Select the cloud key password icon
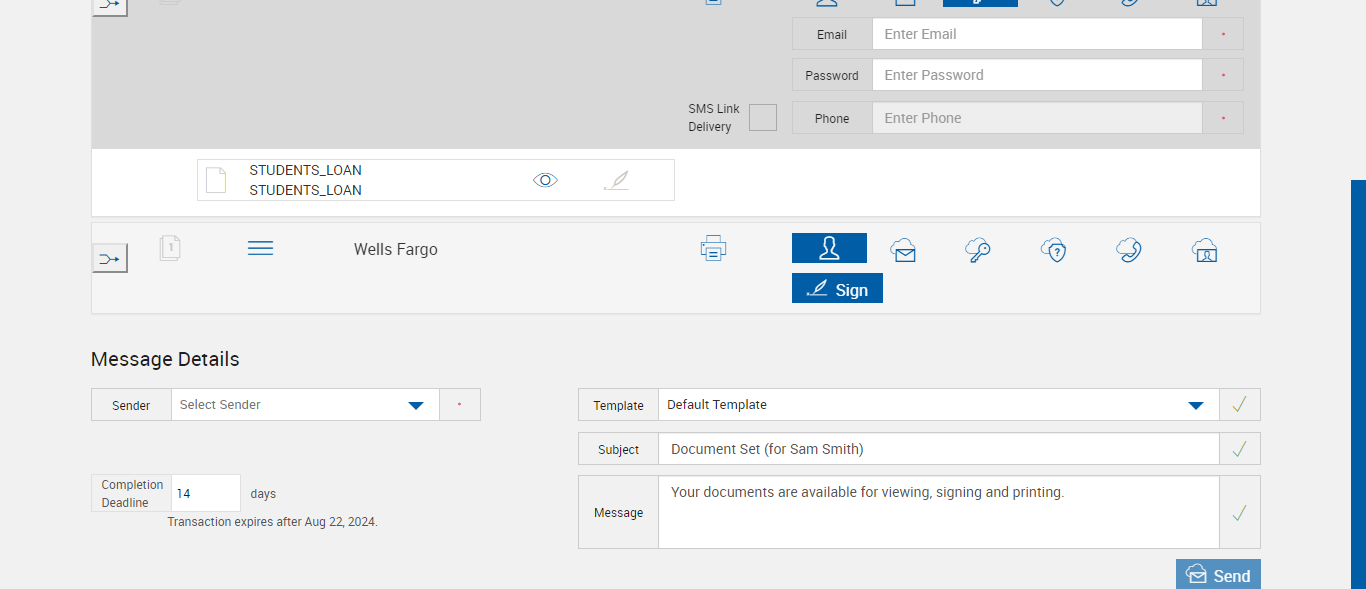This screenshot has height=589, width=1366. coord(978,250)
